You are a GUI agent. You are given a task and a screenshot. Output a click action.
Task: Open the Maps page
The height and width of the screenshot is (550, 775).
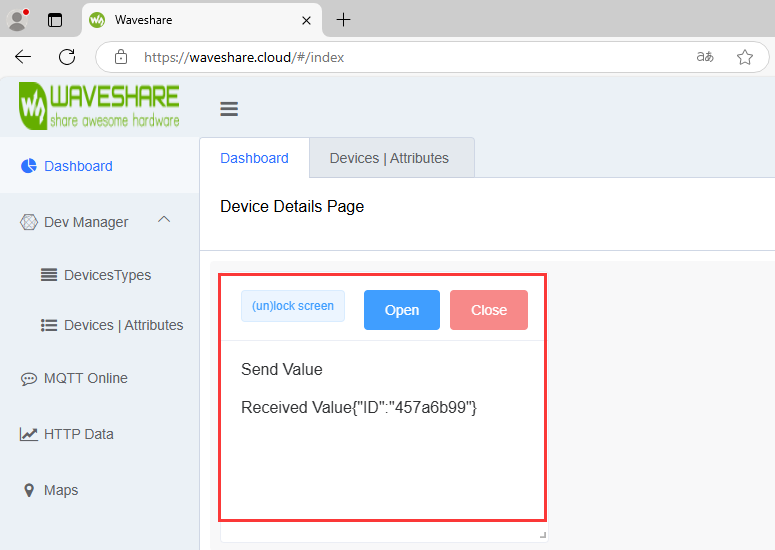tap(60, 490)
